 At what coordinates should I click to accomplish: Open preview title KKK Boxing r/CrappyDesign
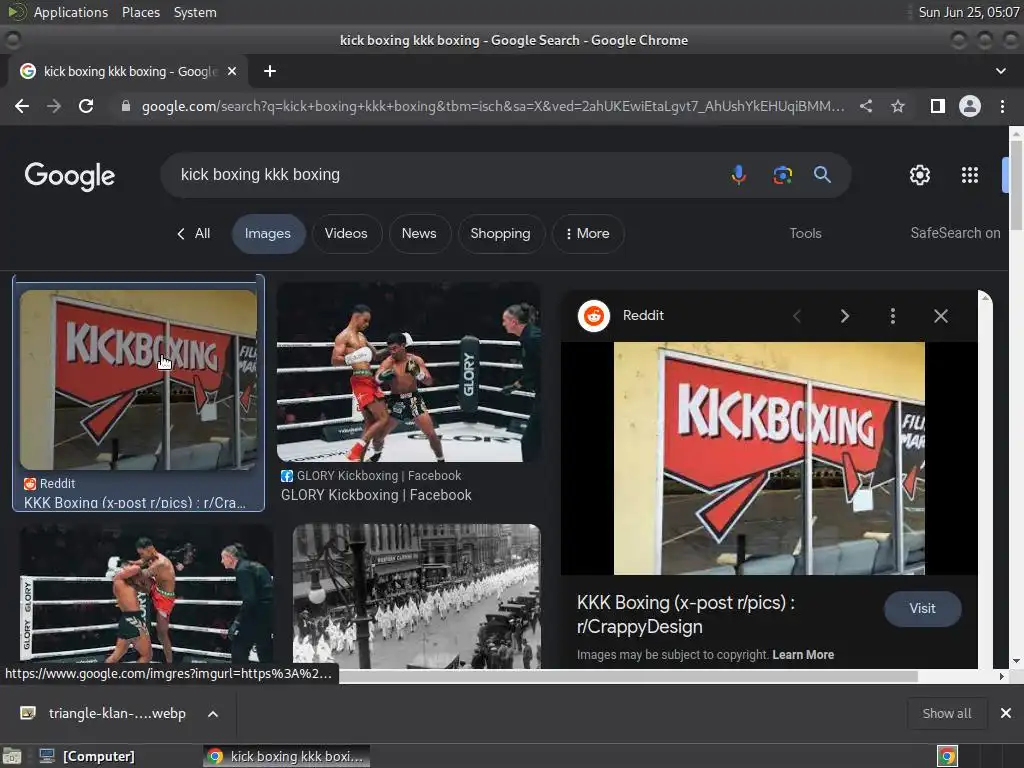[686, 615]
